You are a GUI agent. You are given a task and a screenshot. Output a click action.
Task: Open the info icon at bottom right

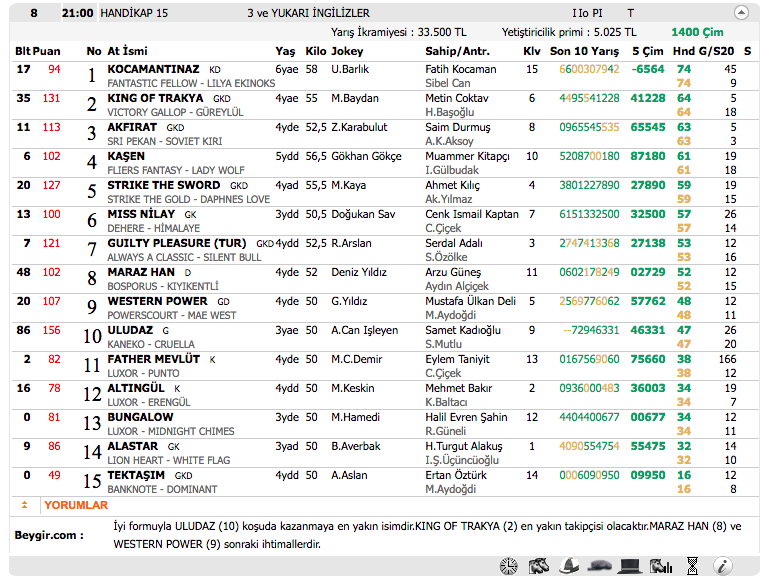[723, 566]
